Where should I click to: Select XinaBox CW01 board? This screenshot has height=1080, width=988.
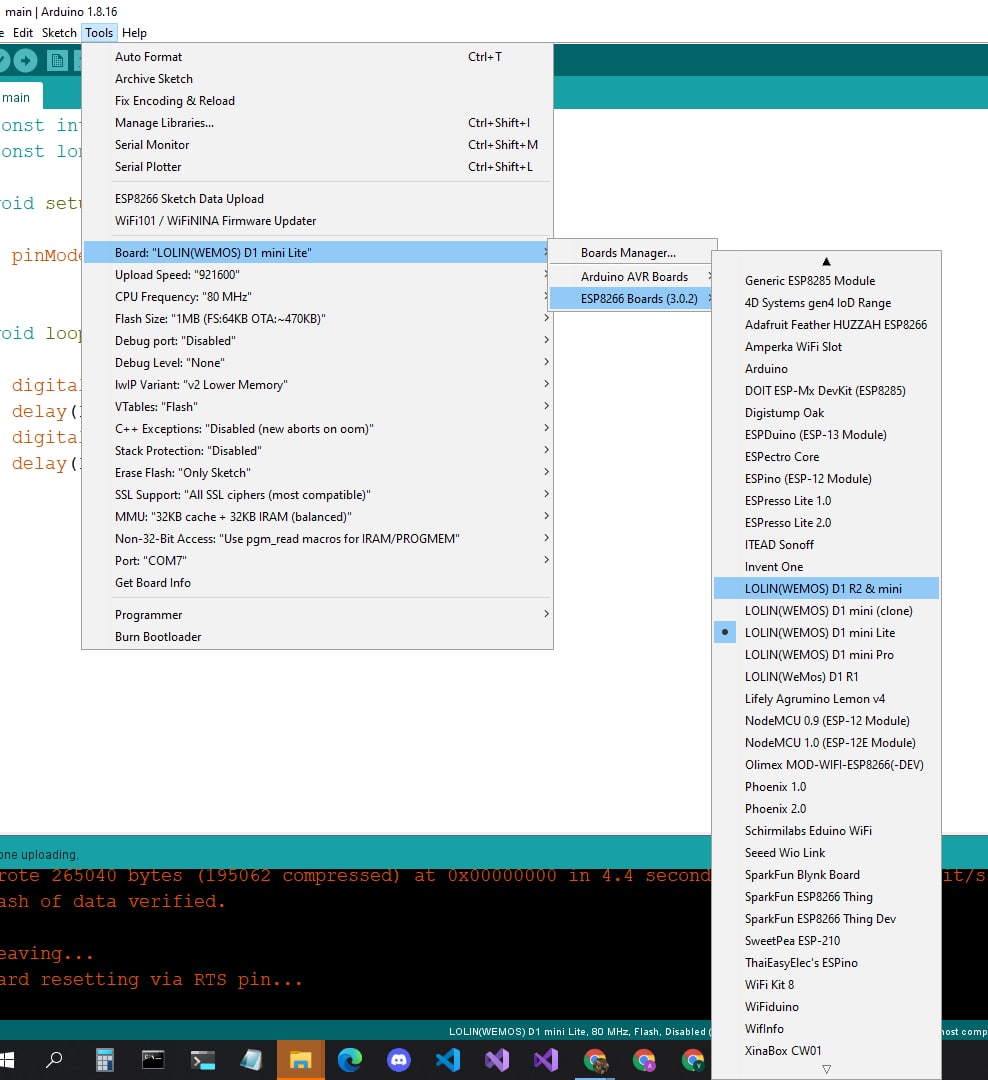tap(826, 1050)
